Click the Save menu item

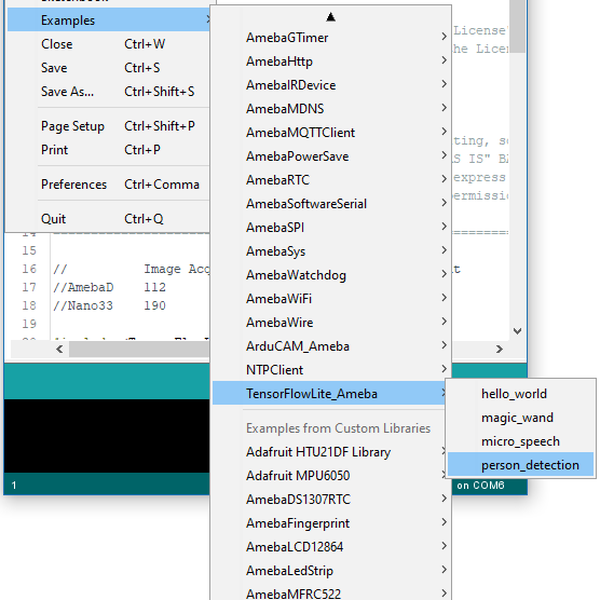pos(55,68)
